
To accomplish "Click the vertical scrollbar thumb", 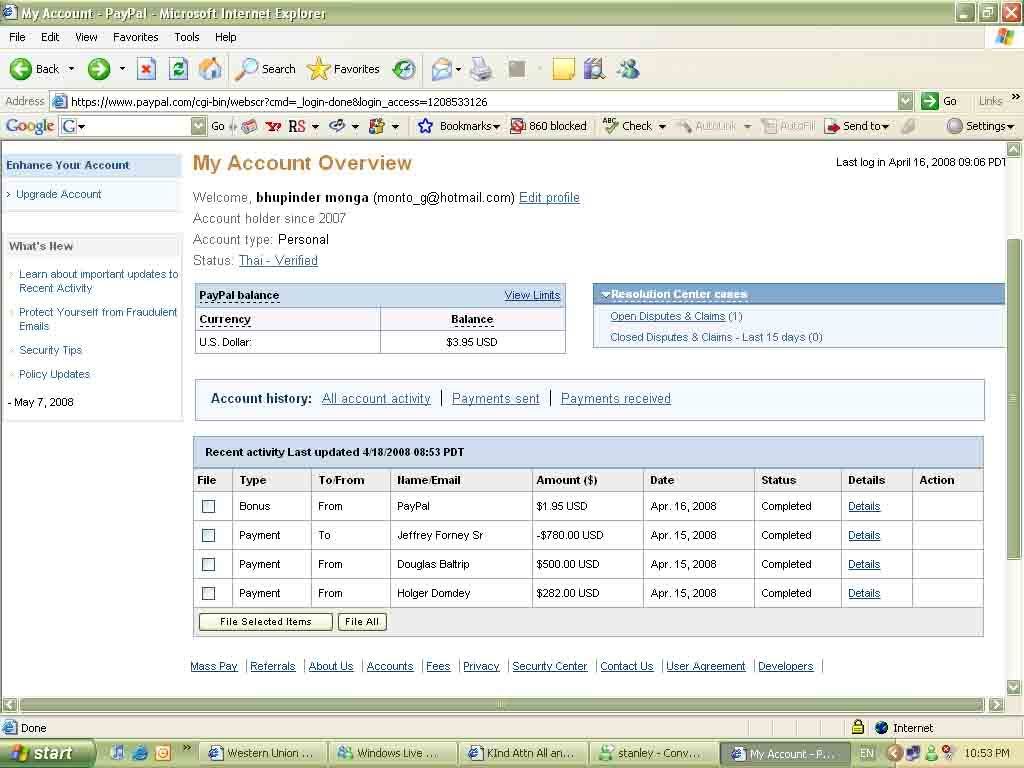I will coord(1014,398).
